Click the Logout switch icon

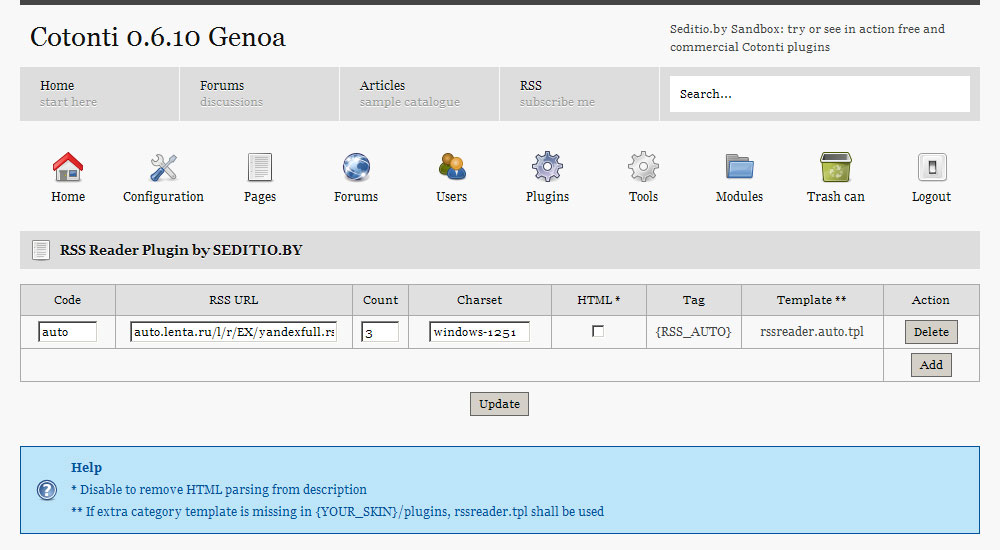click(931, 168)
